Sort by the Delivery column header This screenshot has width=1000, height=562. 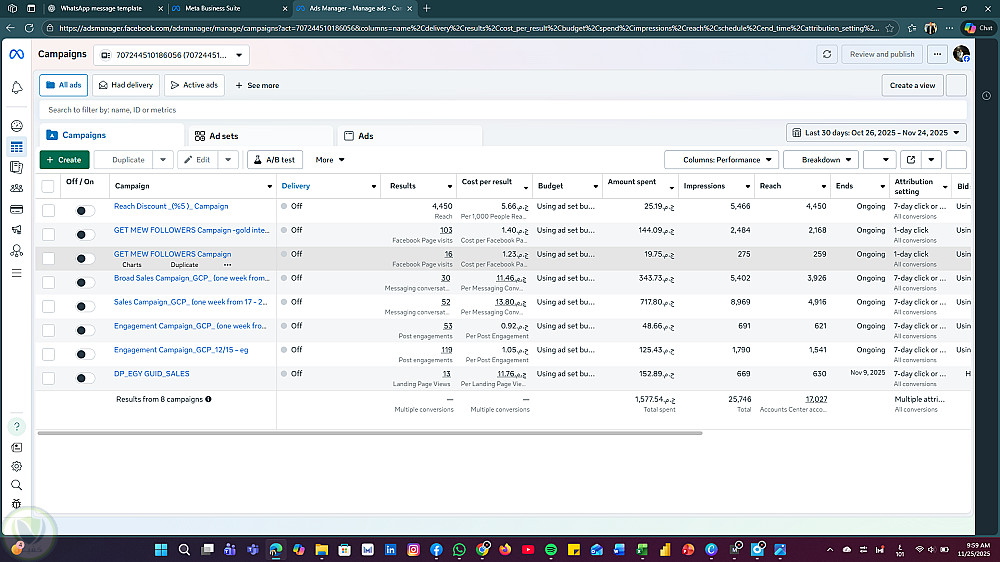tap(296, 186)
